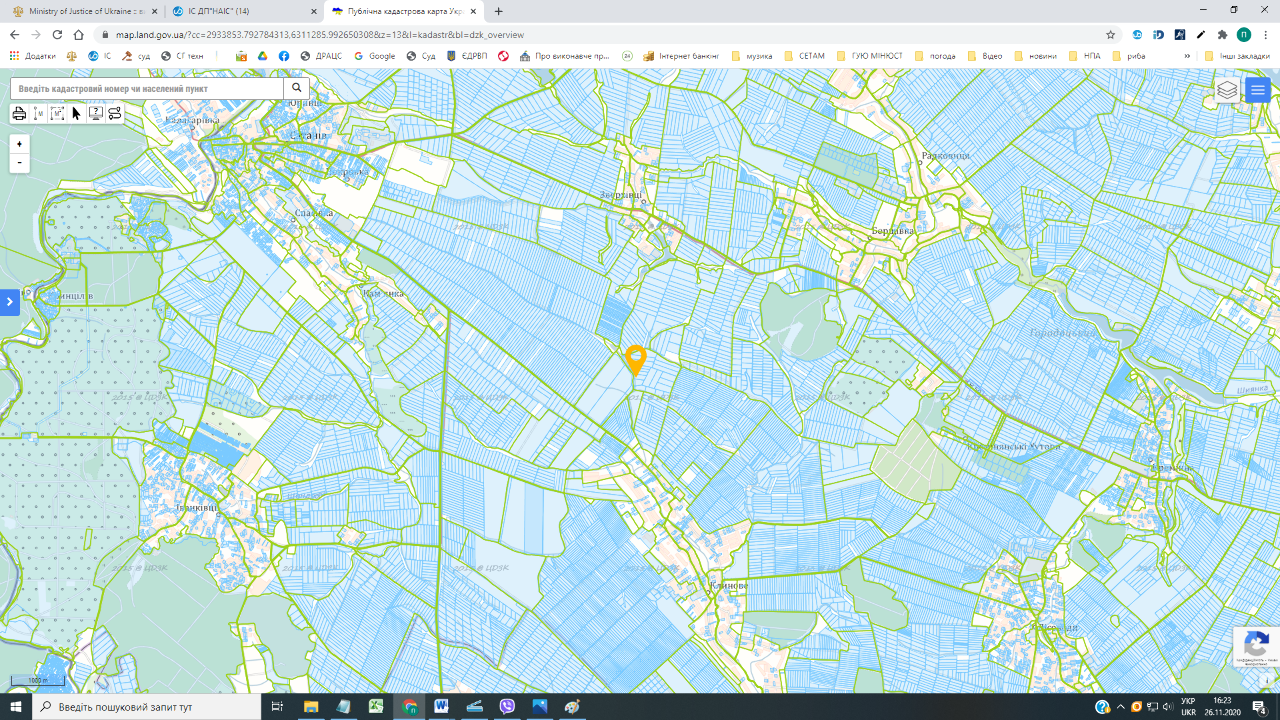
Task: Click the pen extension icon
Action: (1201, 34)
